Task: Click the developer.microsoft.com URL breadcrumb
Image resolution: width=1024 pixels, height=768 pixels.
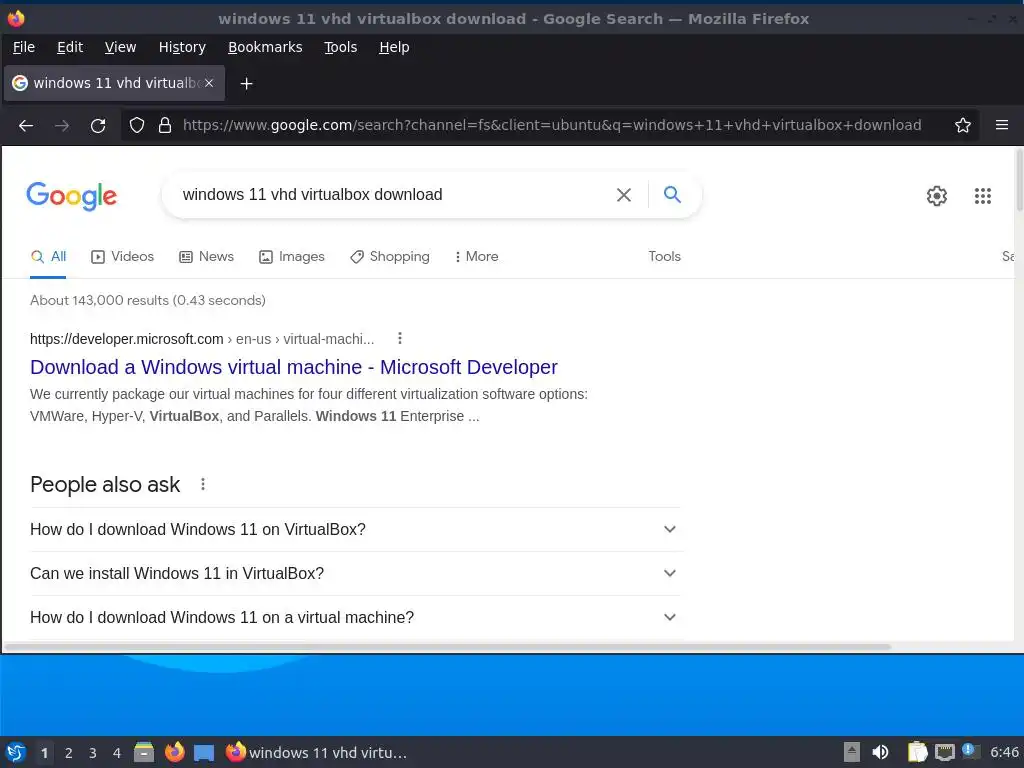Action: (x=202, y=339)
